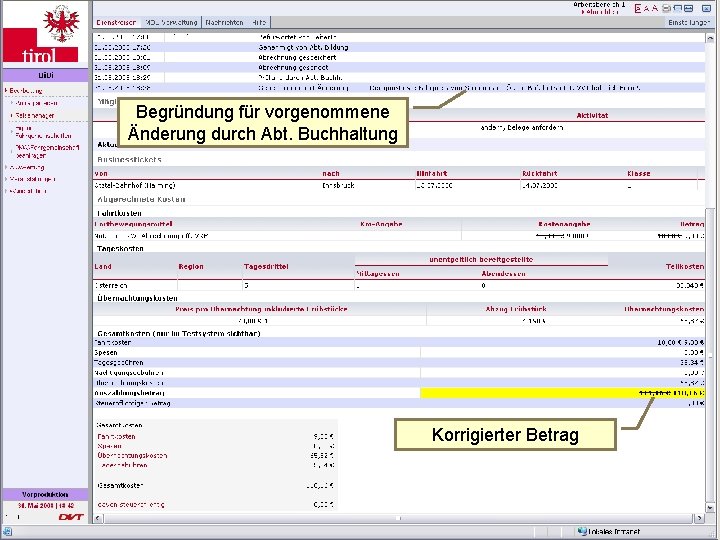Click the vertical scrollbar up arrow
This screenshot has width=720, height=540.
point(710,39)
